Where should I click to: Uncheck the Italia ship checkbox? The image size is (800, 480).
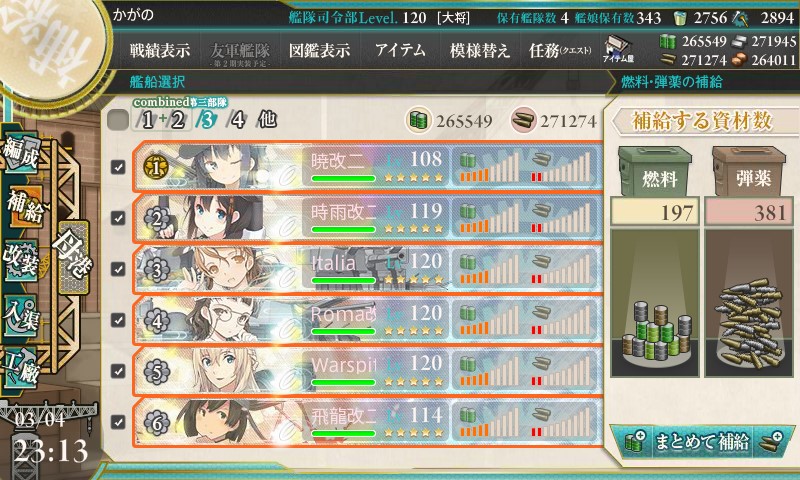(x=118, y=269)
